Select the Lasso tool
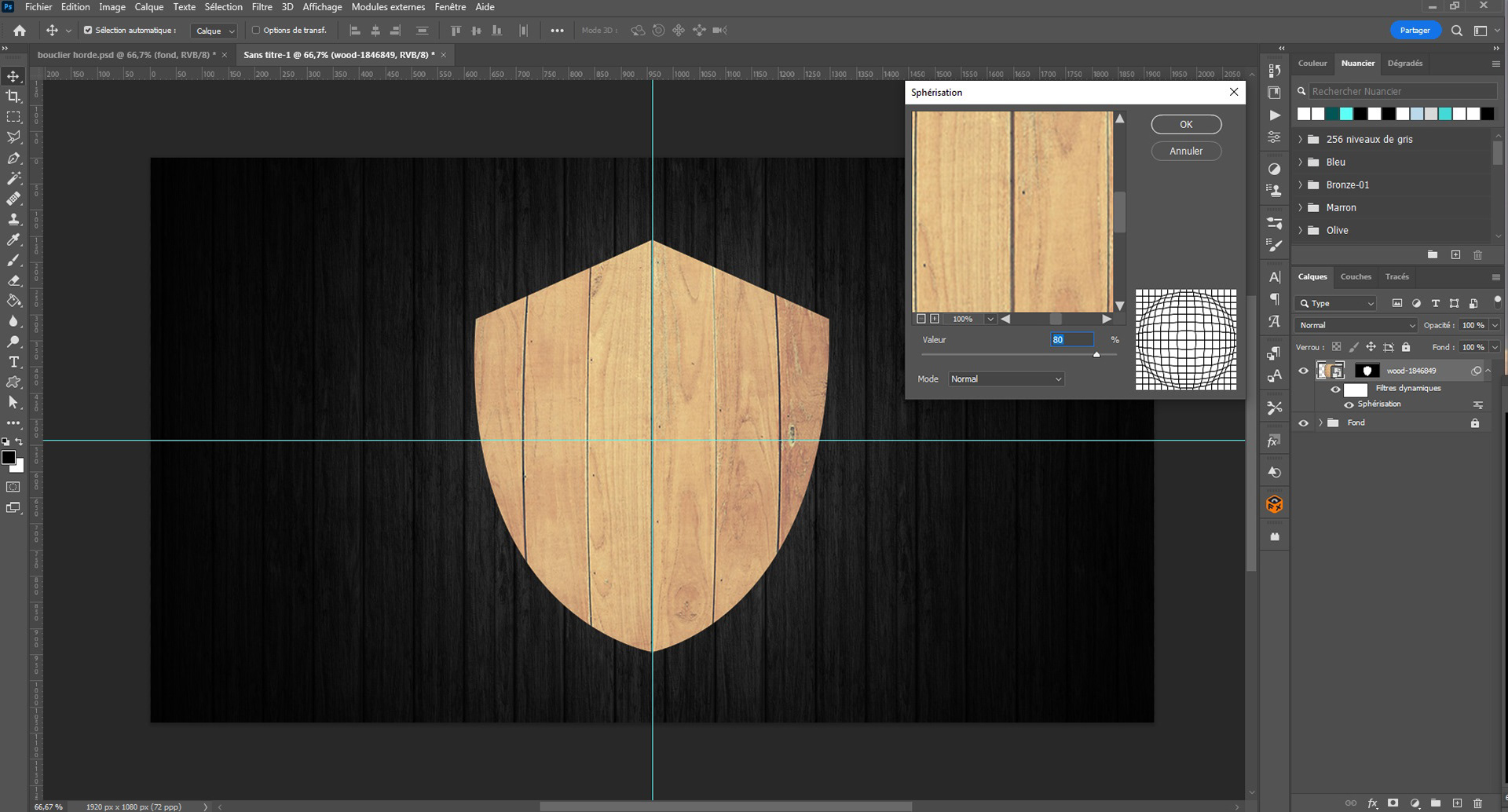 [x=13, y=137]
